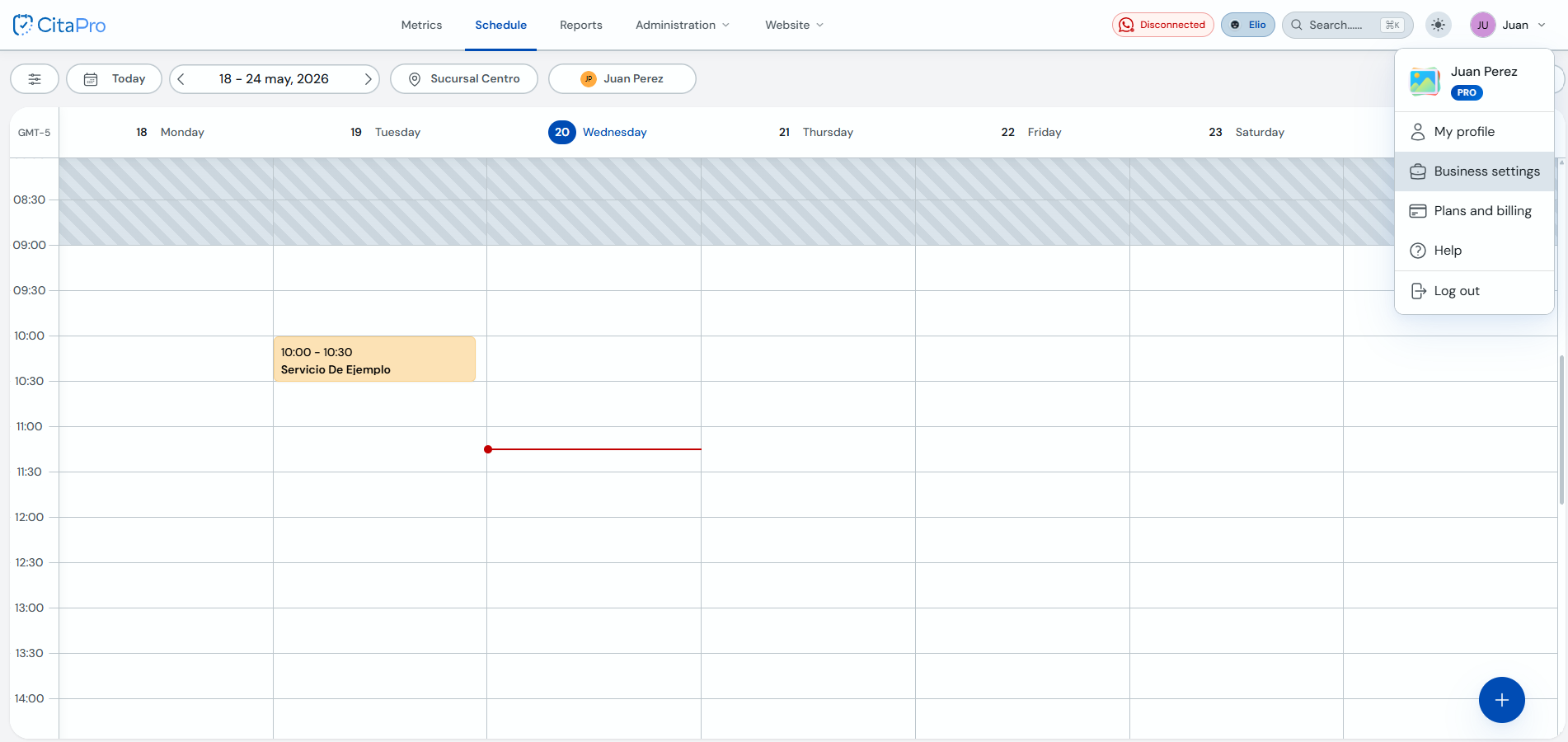The height and width of the screenshot is (742, 1568).
Task: Click the CitaPro logo
Action: pyautogui.click(x=59, y=25)
